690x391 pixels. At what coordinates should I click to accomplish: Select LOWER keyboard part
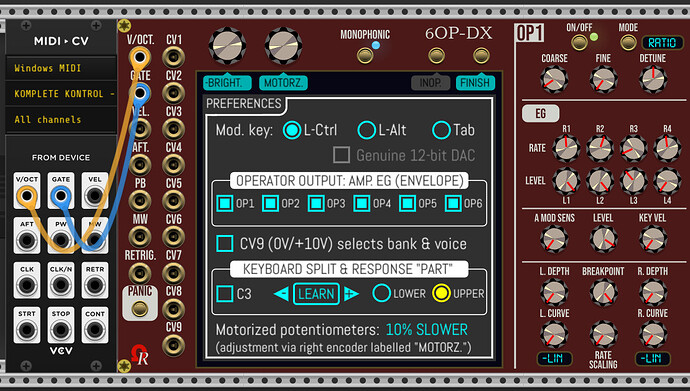[x=381, y=293]
